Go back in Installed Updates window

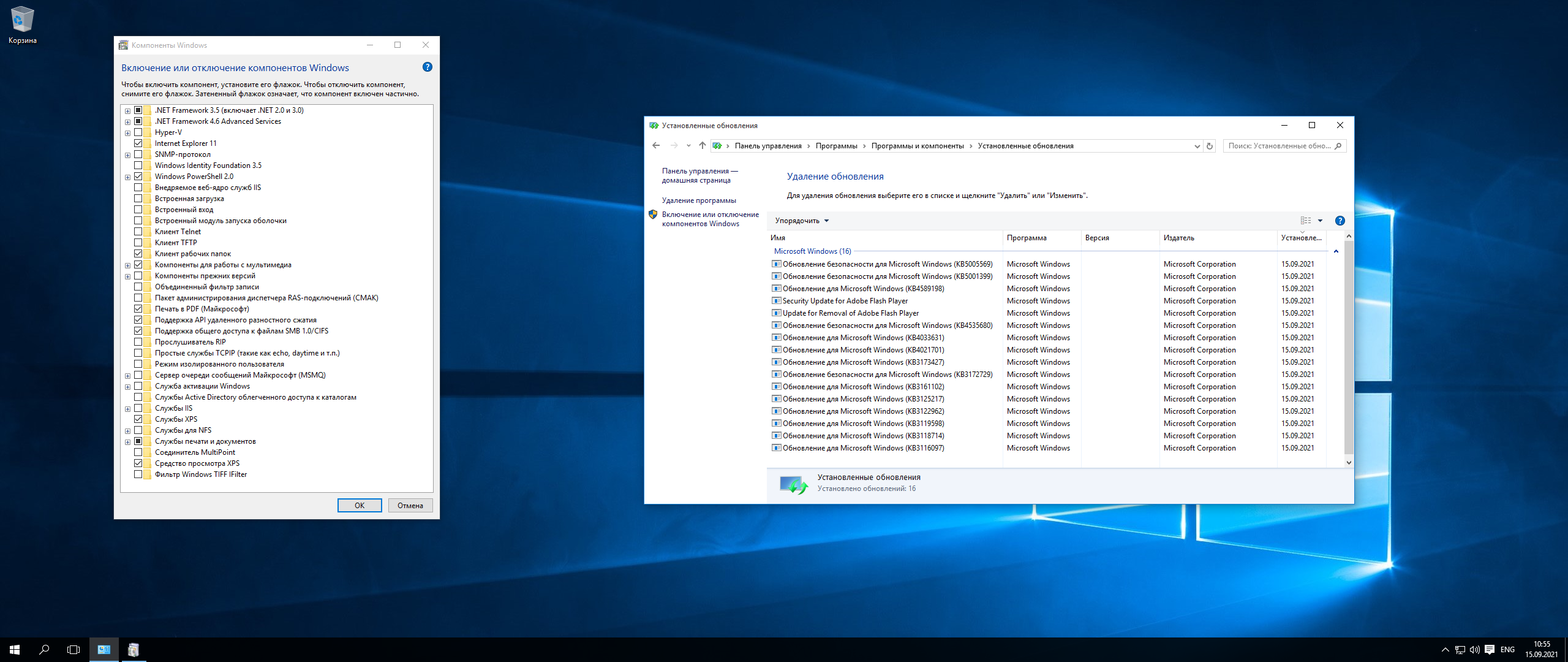click(x=656, y=146)
